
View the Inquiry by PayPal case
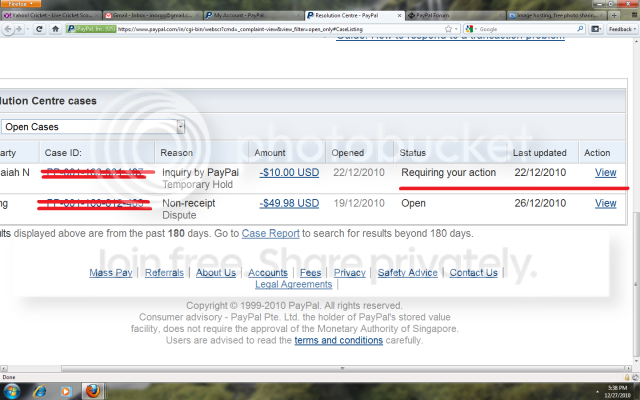click(x=606, y=173)
